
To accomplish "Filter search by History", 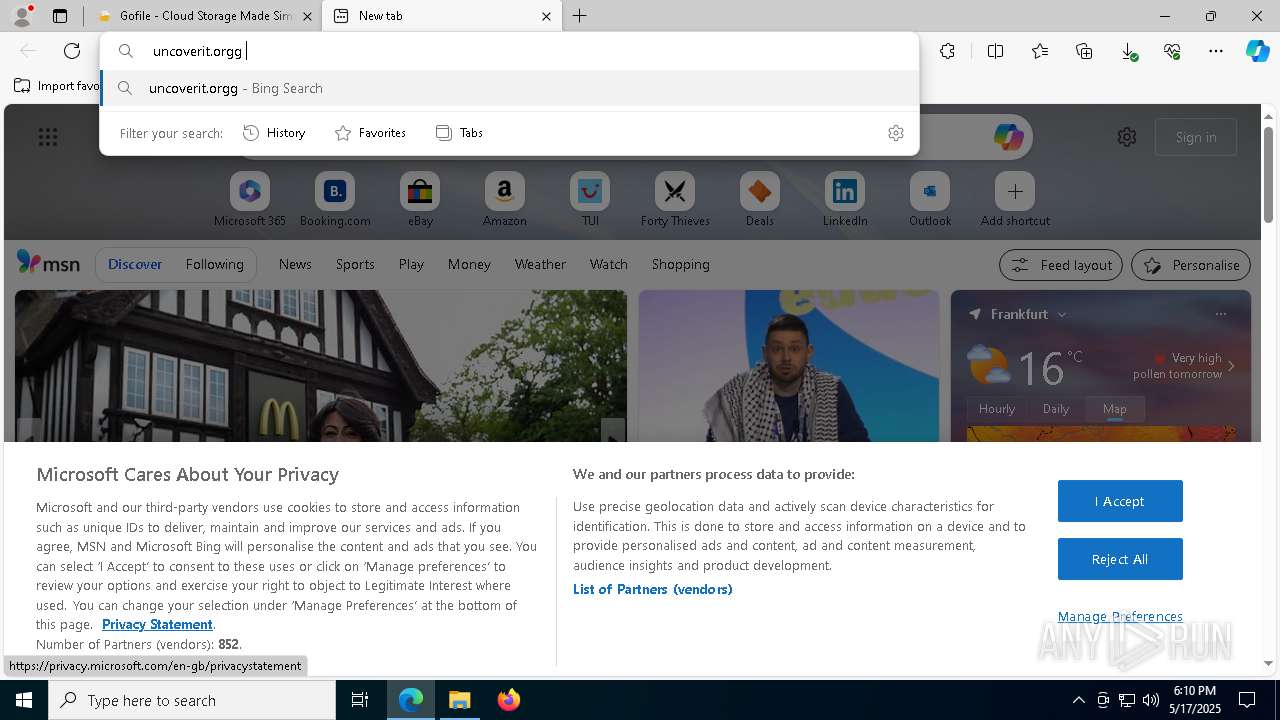I will tap(274, 133).
